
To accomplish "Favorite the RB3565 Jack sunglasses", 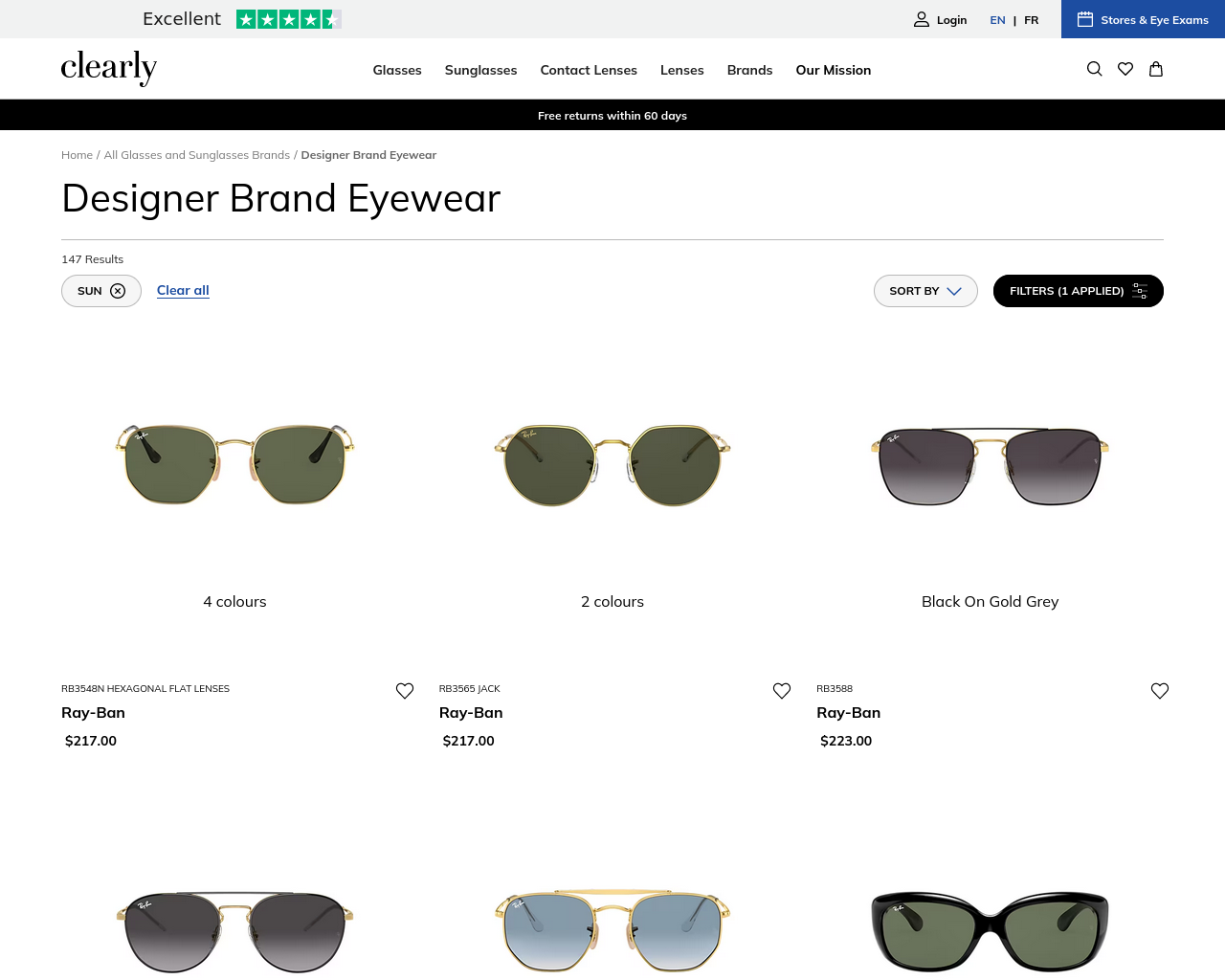I will click(782, 690).
